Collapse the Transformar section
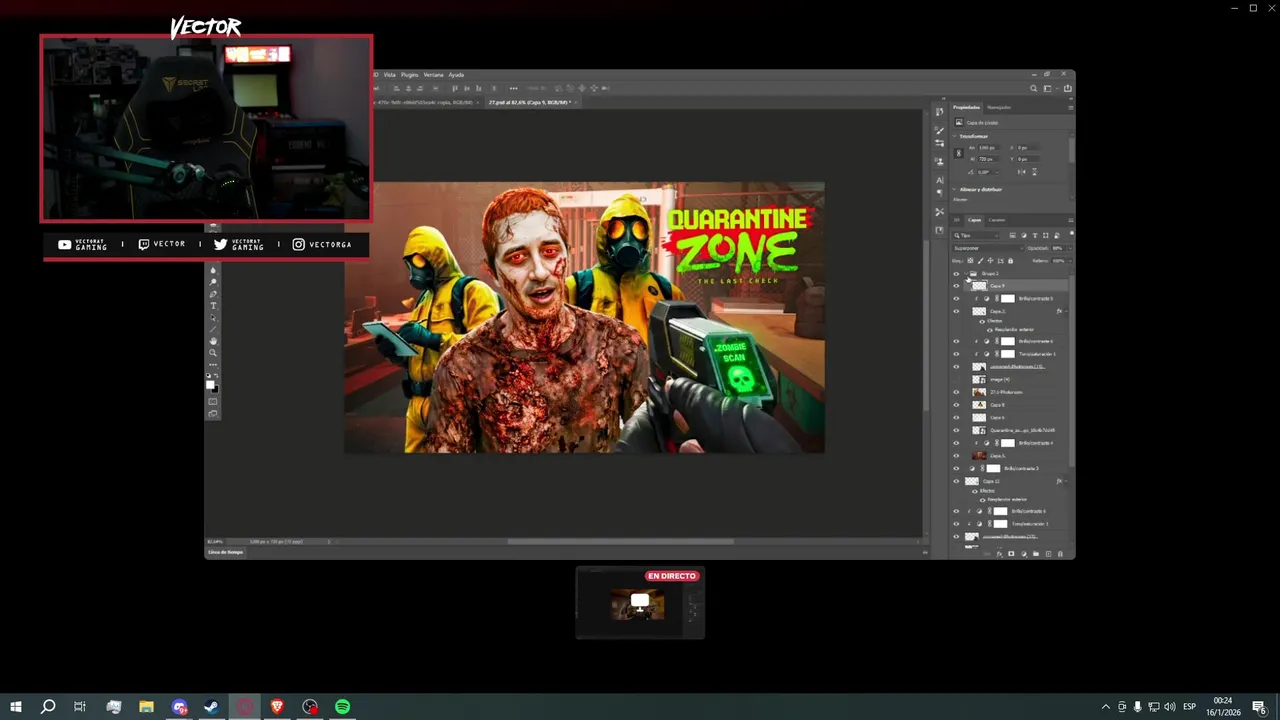The image size is (1280, 720). coord(954,136)
